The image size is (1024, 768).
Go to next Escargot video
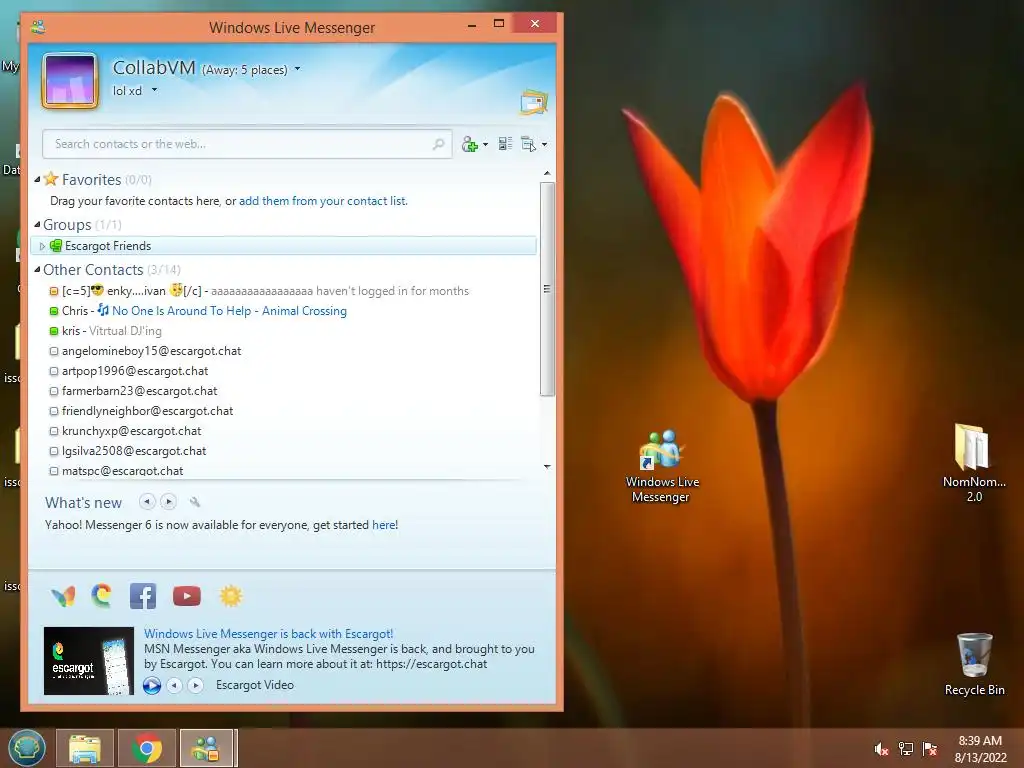point(195,685)
